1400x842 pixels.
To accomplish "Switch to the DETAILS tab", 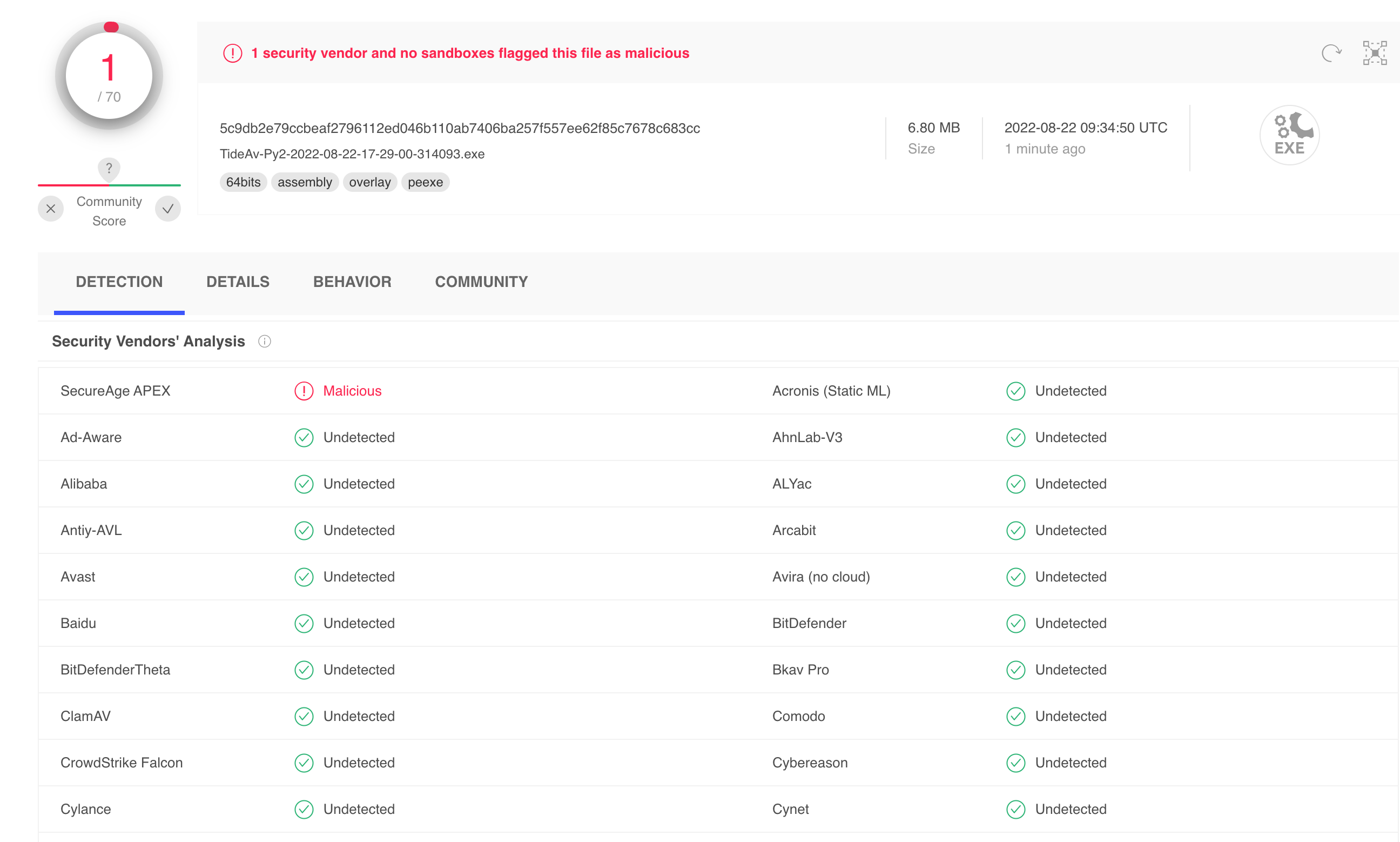I will (238, 282).
